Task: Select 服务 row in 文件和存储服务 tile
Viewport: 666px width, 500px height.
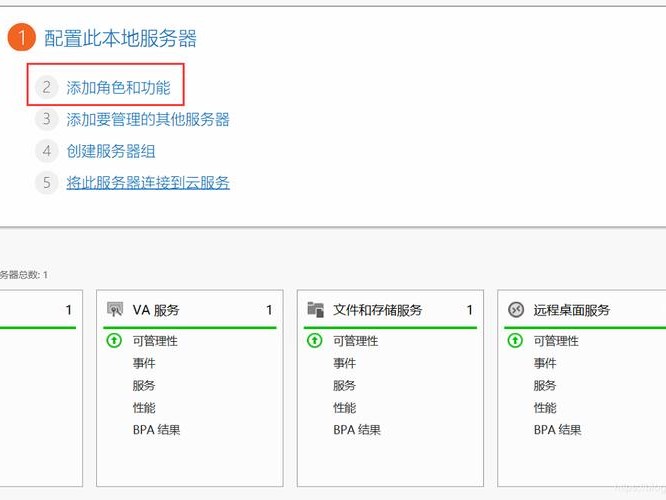Action: click(344, 385)
